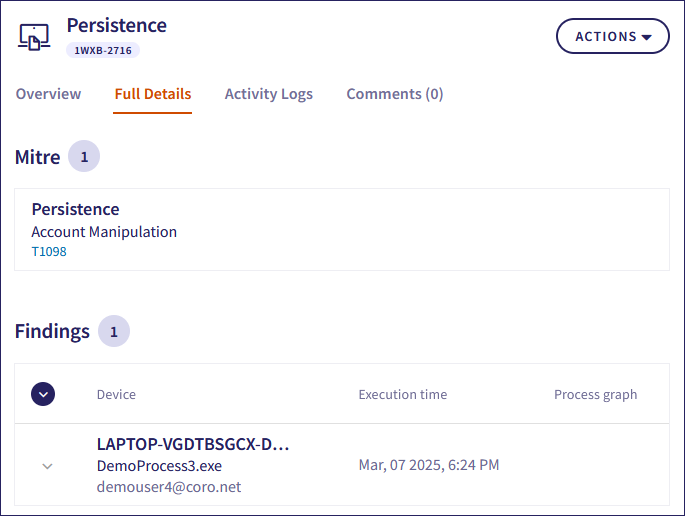Collapse all findings with the circular chevron
Screen dimensions: 685x516
43,394
